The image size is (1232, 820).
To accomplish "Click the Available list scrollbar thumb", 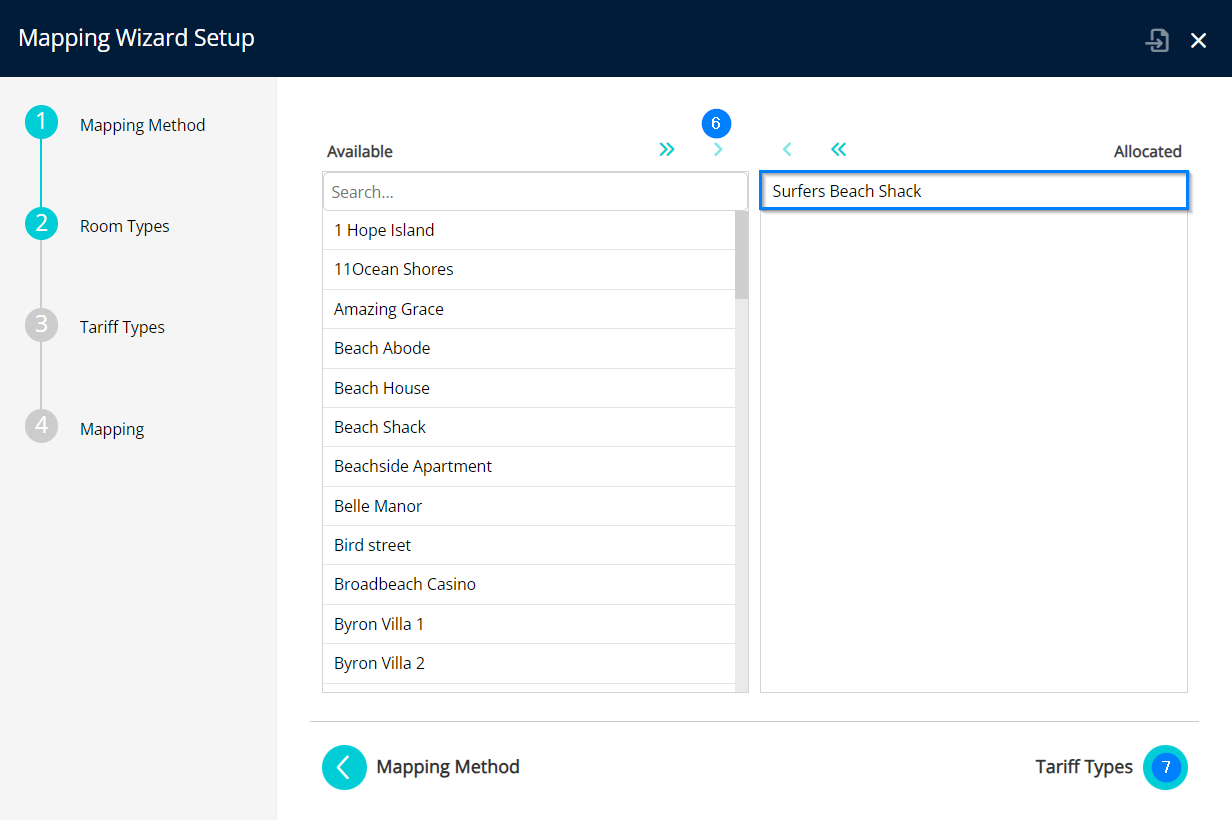I will pos(741,255).
